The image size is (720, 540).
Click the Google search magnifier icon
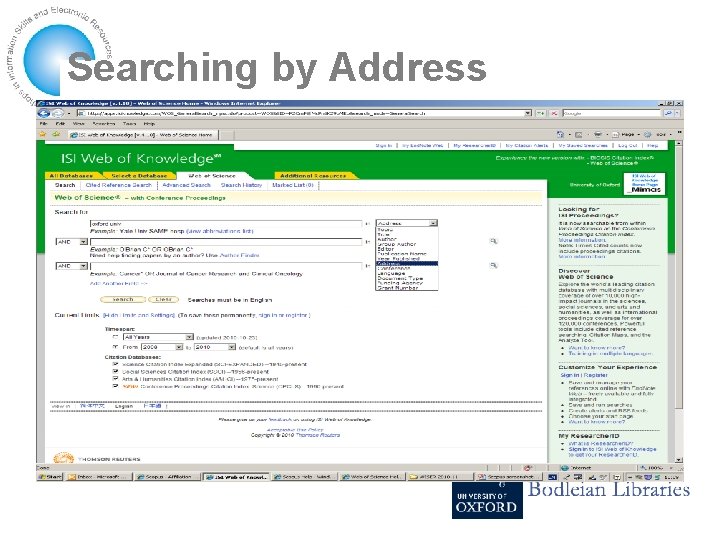click(668, 113)
